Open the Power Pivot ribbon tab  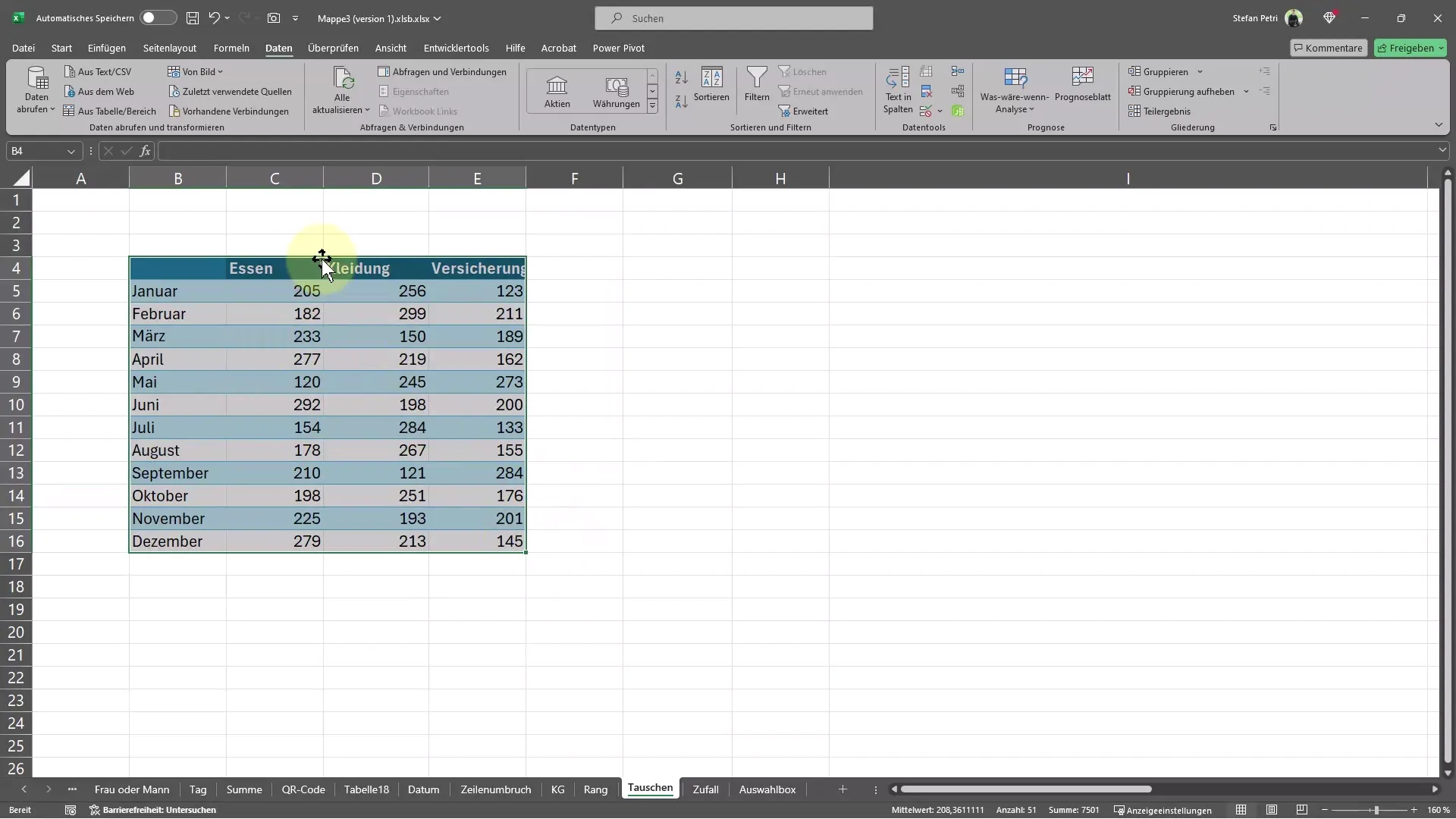click(x=619, y=48)
